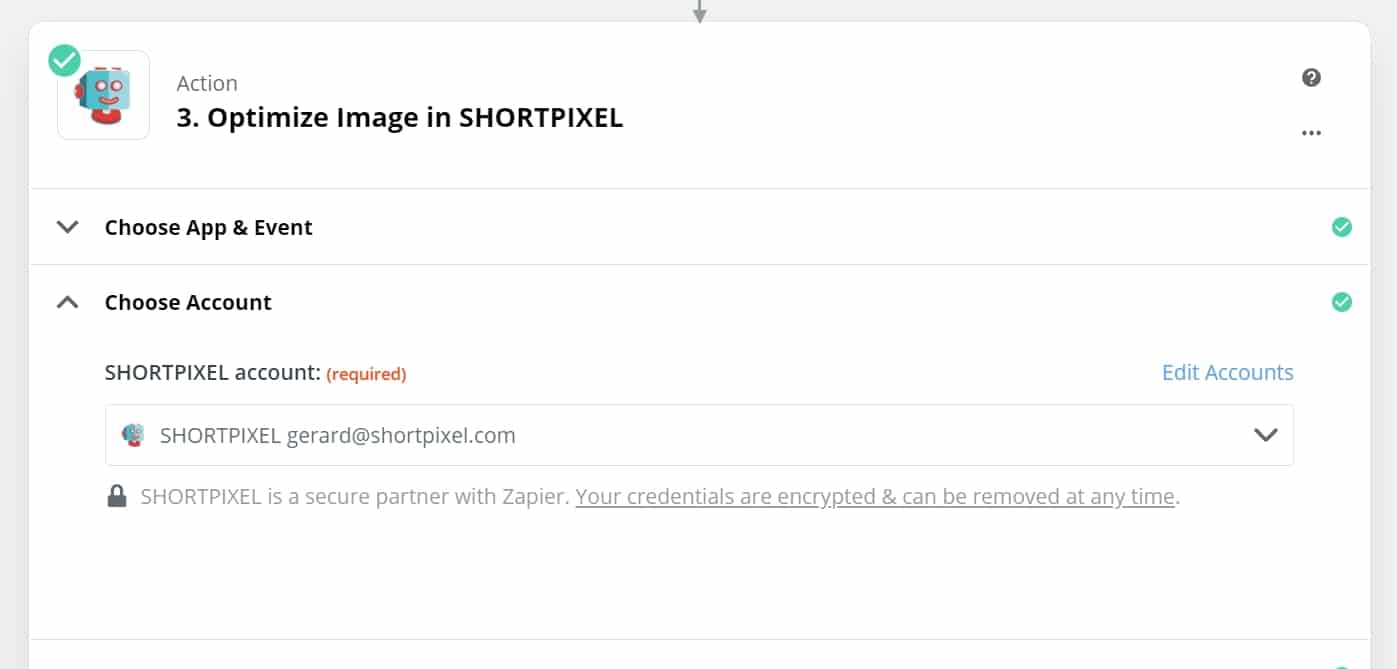Expand Choose App & Event with chevron

pos(67,227)
